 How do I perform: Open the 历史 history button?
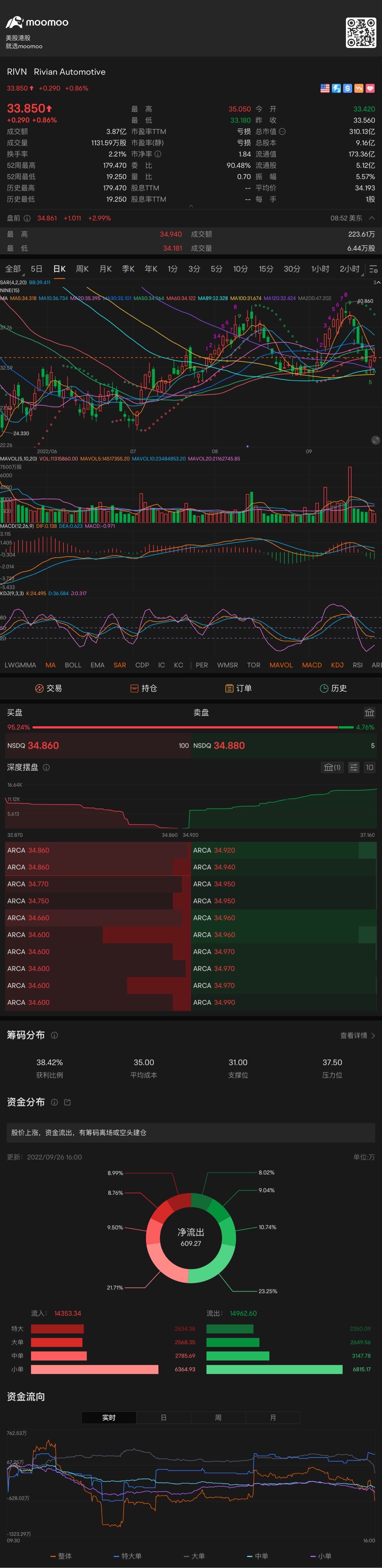333,688
